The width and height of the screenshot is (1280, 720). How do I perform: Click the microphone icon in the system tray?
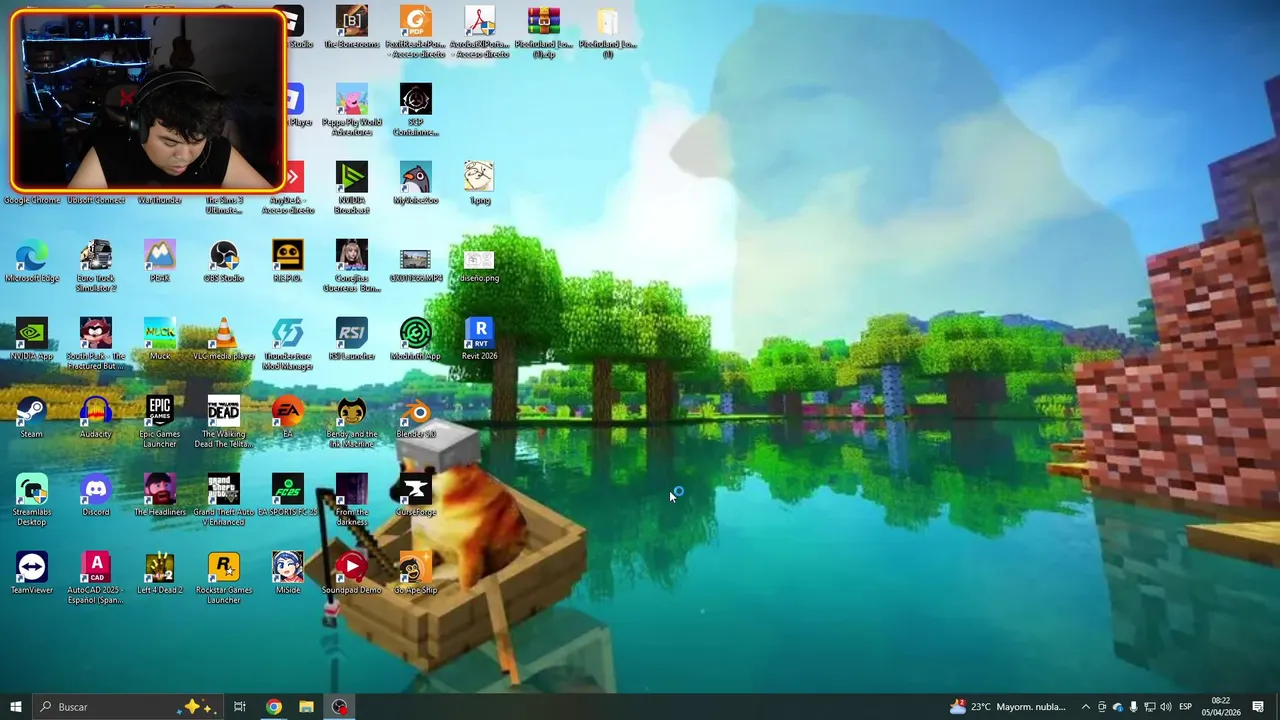(x=1133, y=707)
